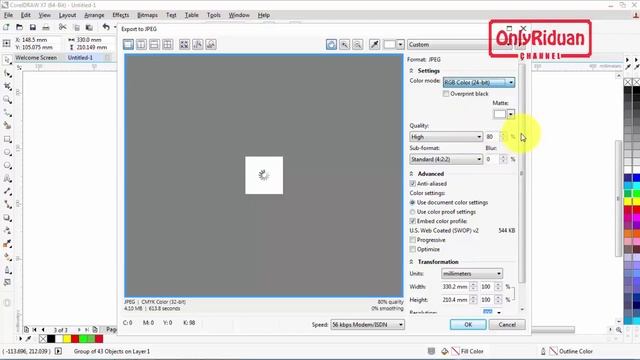
Task: Enable the Progressive checkbox
Action: click(x=413, y=240)
